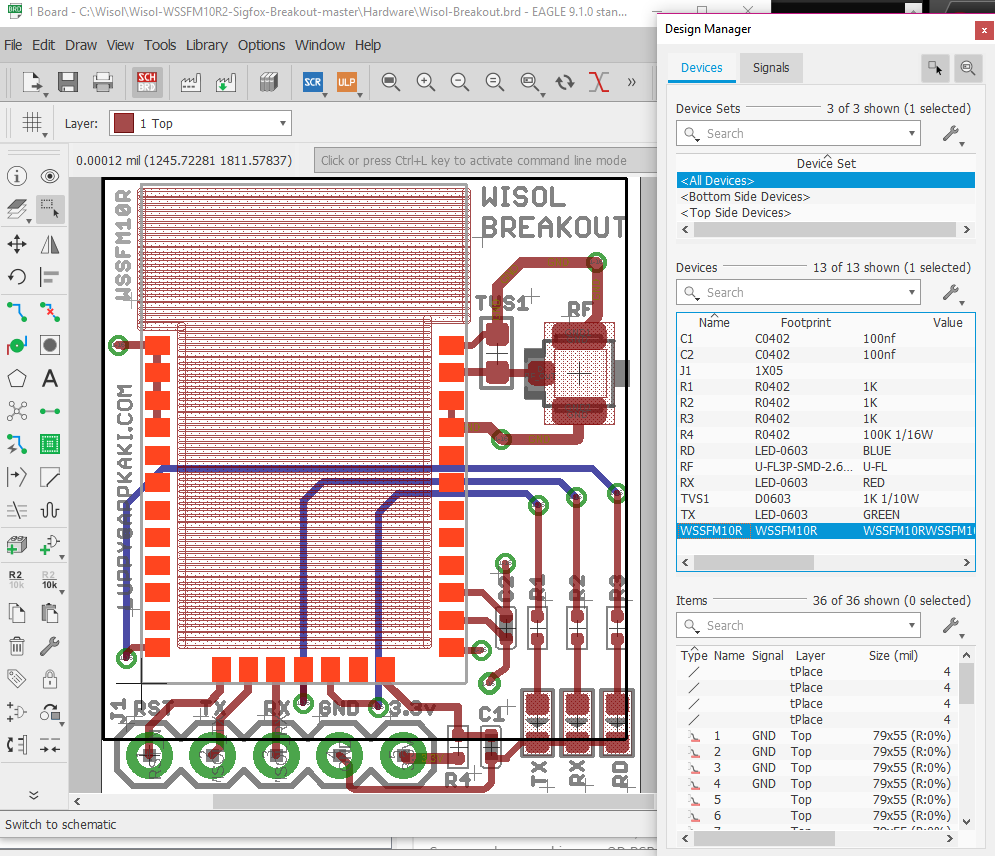Expand the Device Sets search dropdown
Screen dimensions: 995x856
pos(912,133)
